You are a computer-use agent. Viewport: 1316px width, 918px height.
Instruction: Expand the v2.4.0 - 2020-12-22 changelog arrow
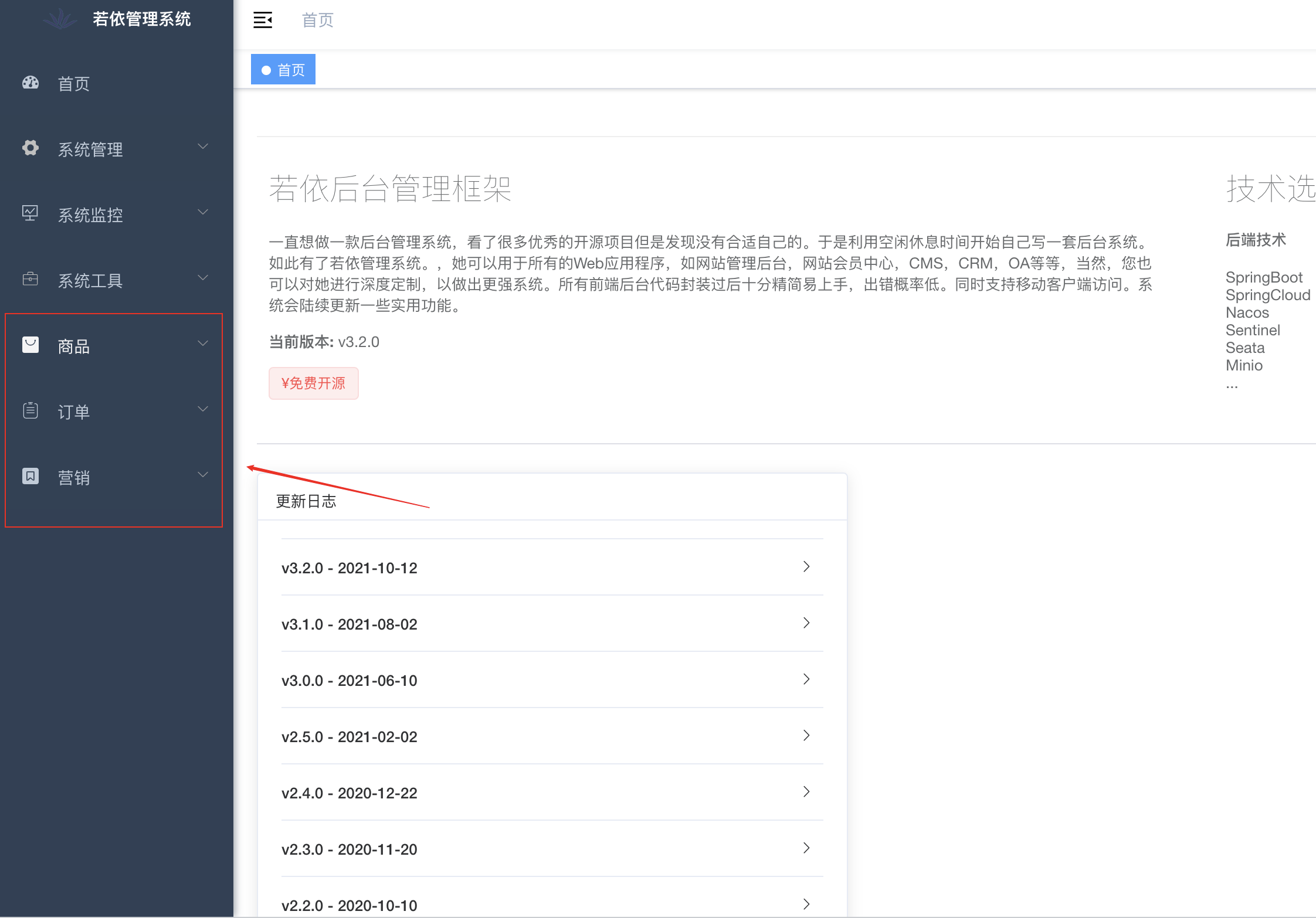pos(806,792)
